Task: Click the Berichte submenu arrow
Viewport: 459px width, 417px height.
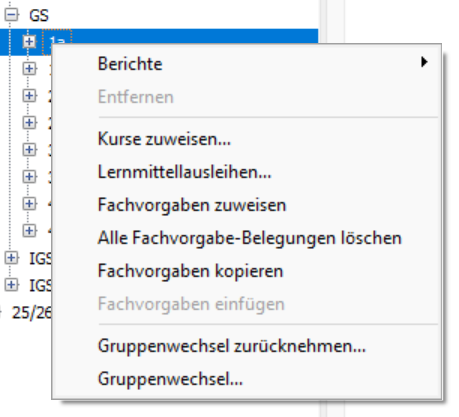Action: pyautogui.click(x=424, y=62)
